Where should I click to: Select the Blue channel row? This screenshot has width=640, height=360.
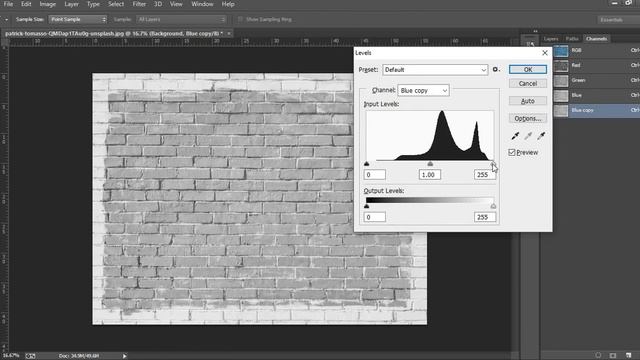tap(596, 96)
